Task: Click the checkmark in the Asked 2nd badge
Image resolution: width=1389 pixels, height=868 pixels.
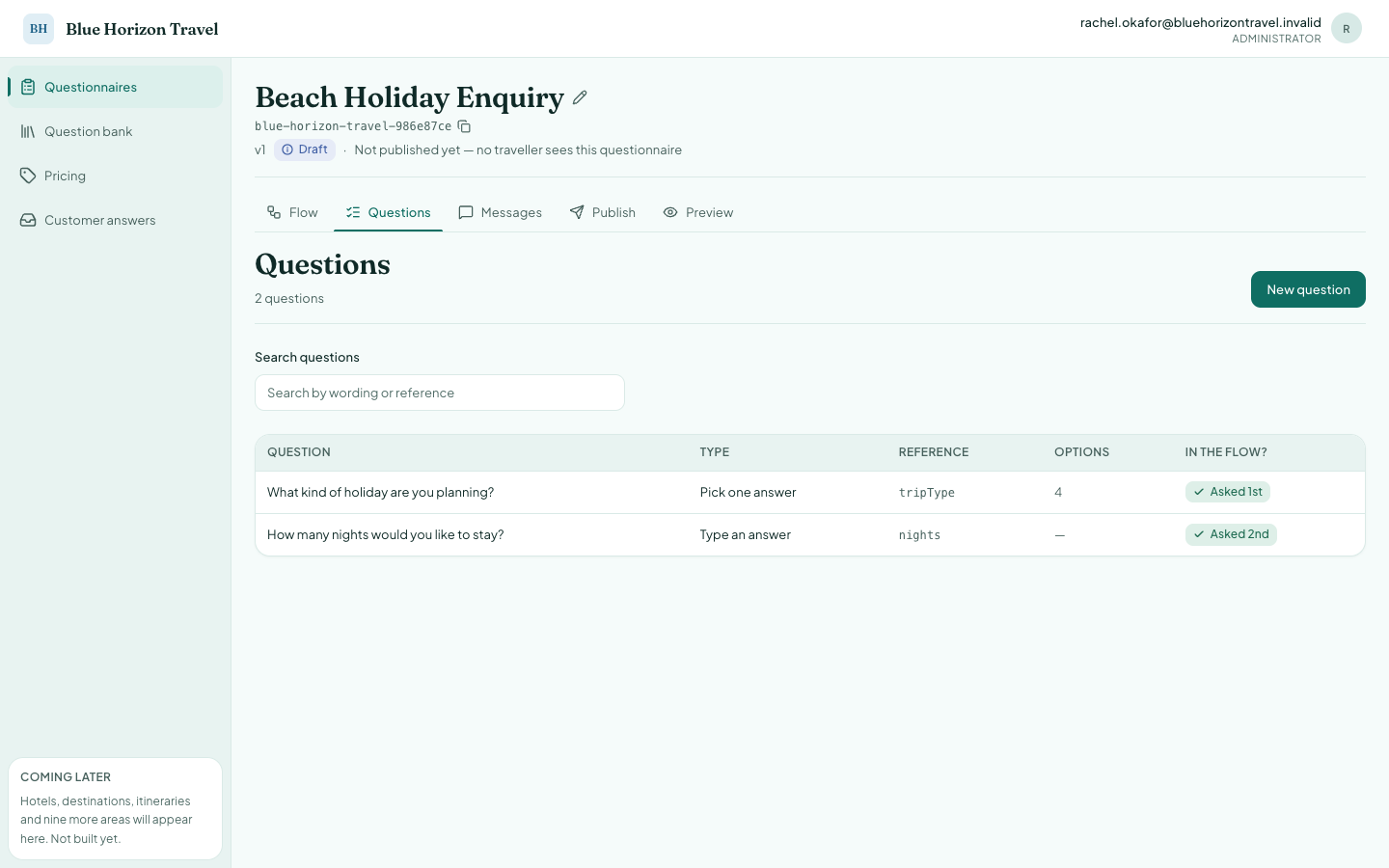Action: [x=1199, y=534]
